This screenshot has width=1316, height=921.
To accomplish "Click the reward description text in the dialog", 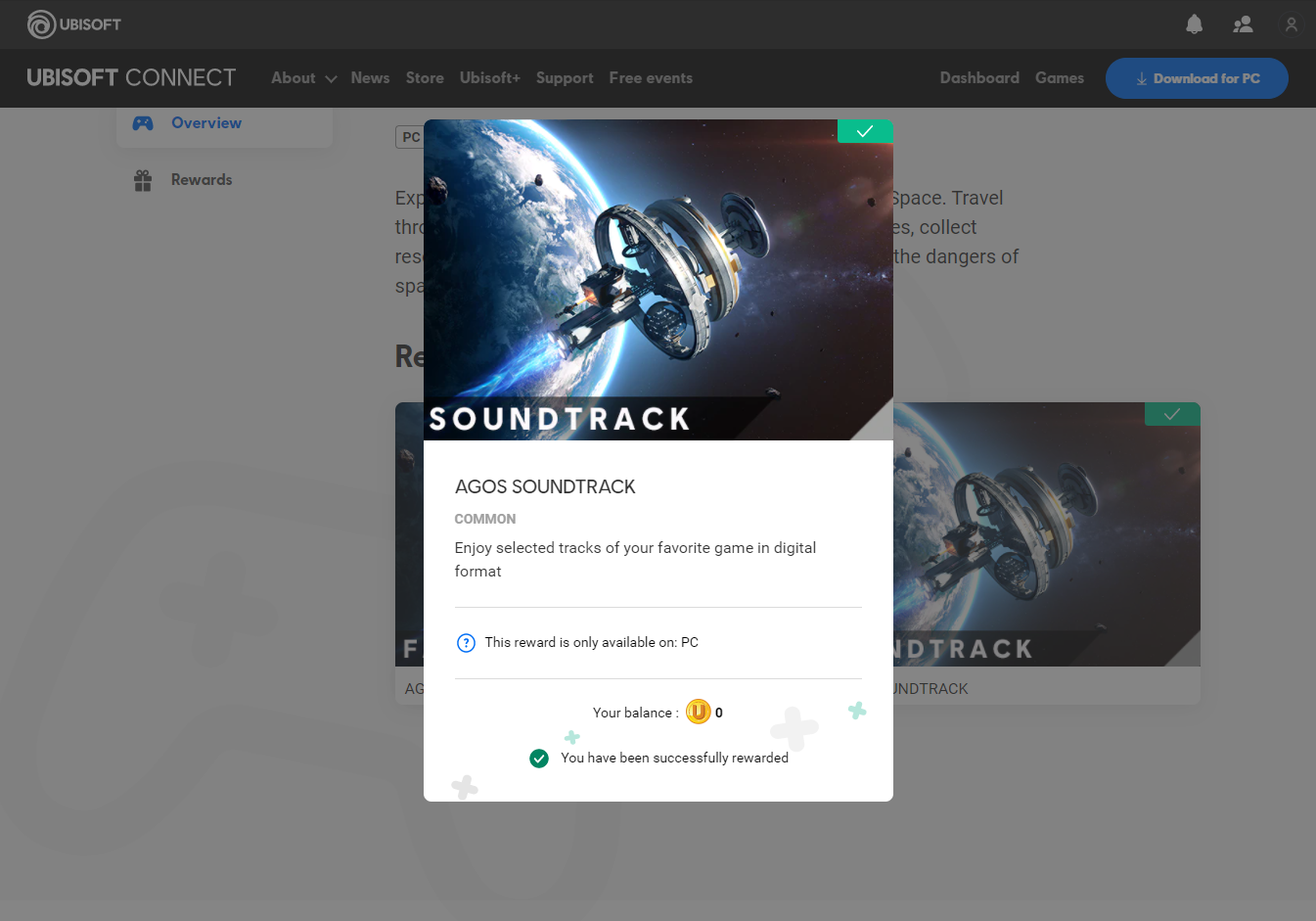I will coord(635,560).
